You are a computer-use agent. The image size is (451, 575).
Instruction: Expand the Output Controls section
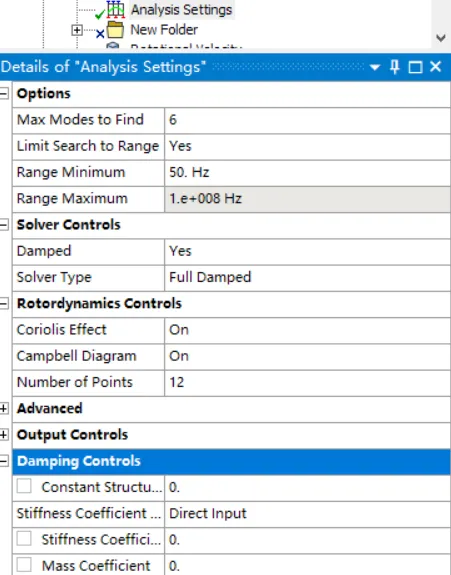coord(4,435)
